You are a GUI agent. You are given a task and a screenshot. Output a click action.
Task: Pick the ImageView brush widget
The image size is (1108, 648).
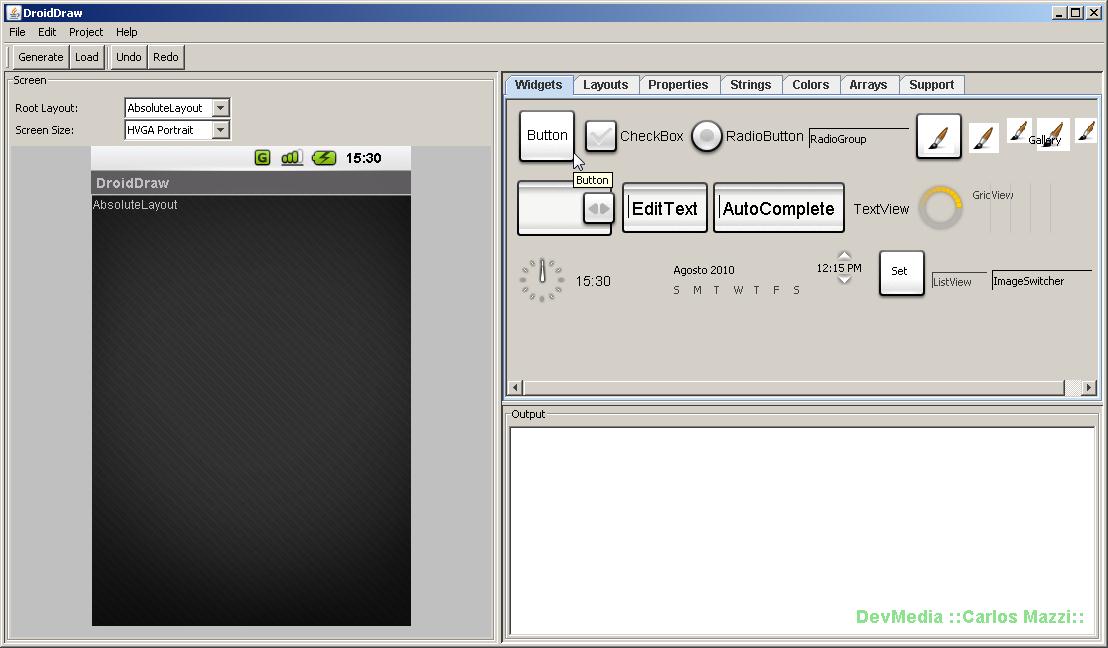click(984, 138)
